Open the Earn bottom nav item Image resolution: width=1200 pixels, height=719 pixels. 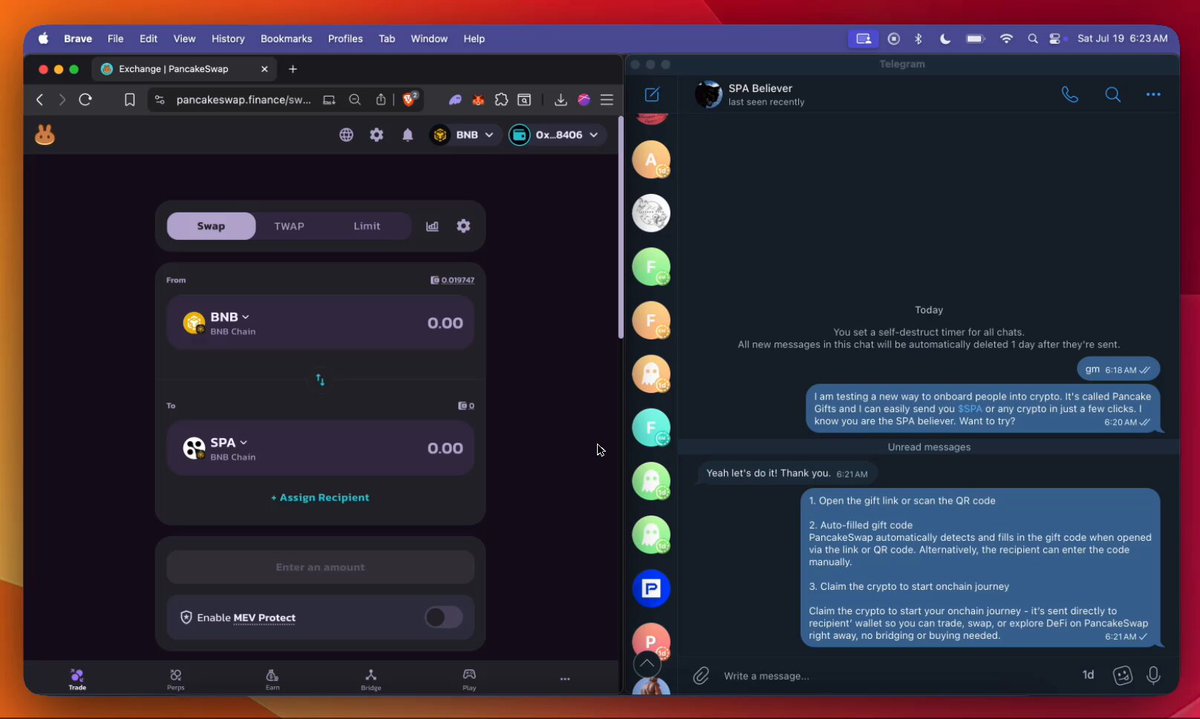(x=272, y=680)
